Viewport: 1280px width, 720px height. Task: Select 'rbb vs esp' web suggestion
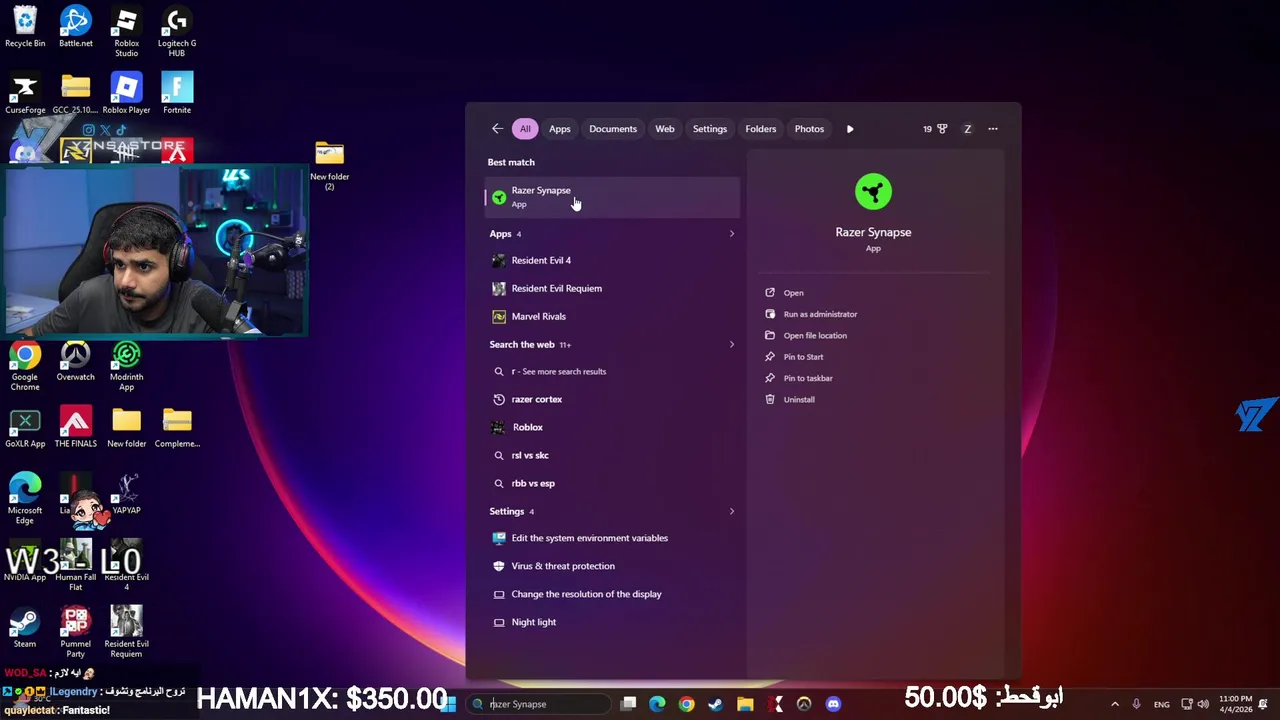click(612, 483)
